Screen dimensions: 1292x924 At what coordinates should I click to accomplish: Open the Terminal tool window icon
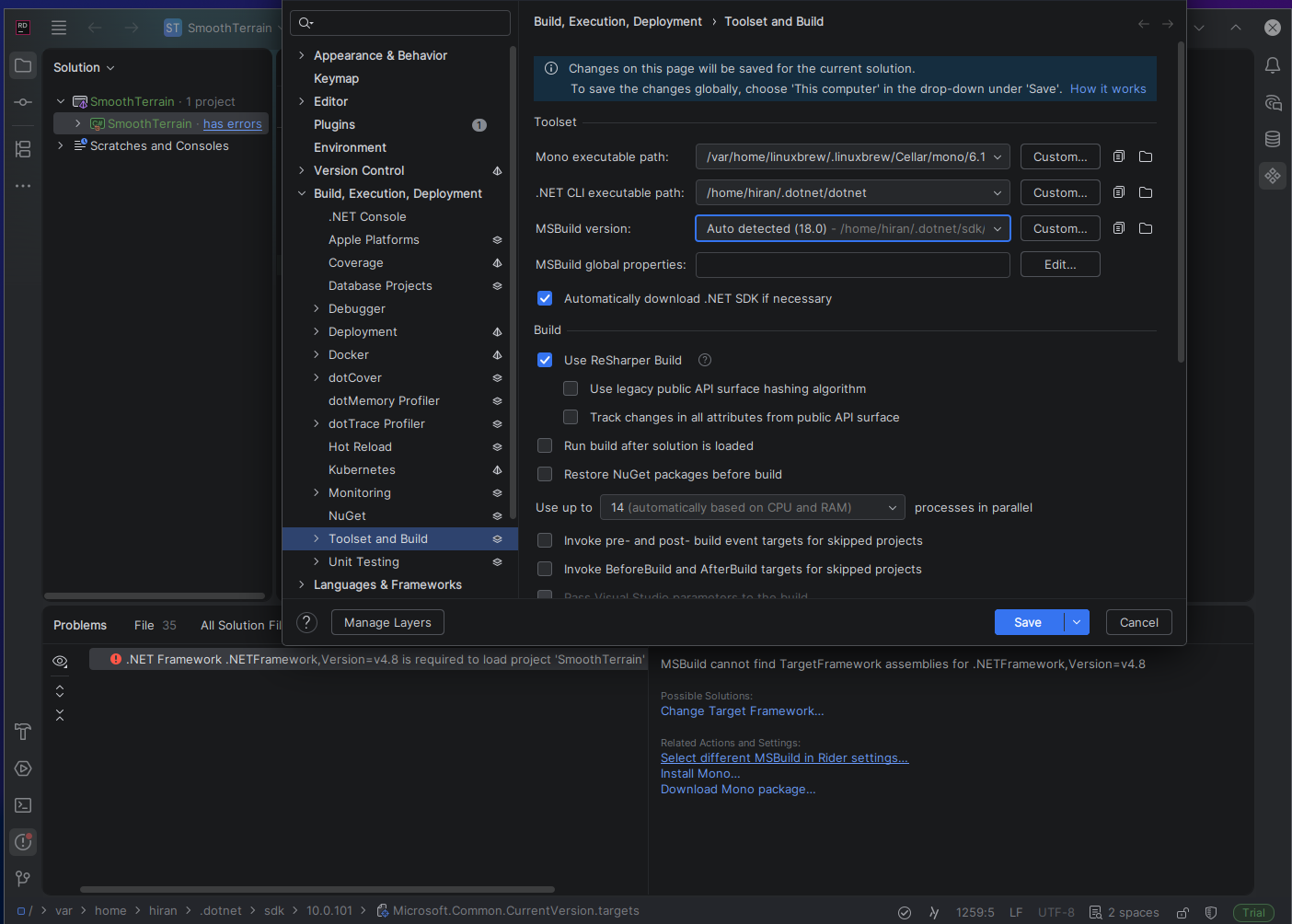coord(23,805)
